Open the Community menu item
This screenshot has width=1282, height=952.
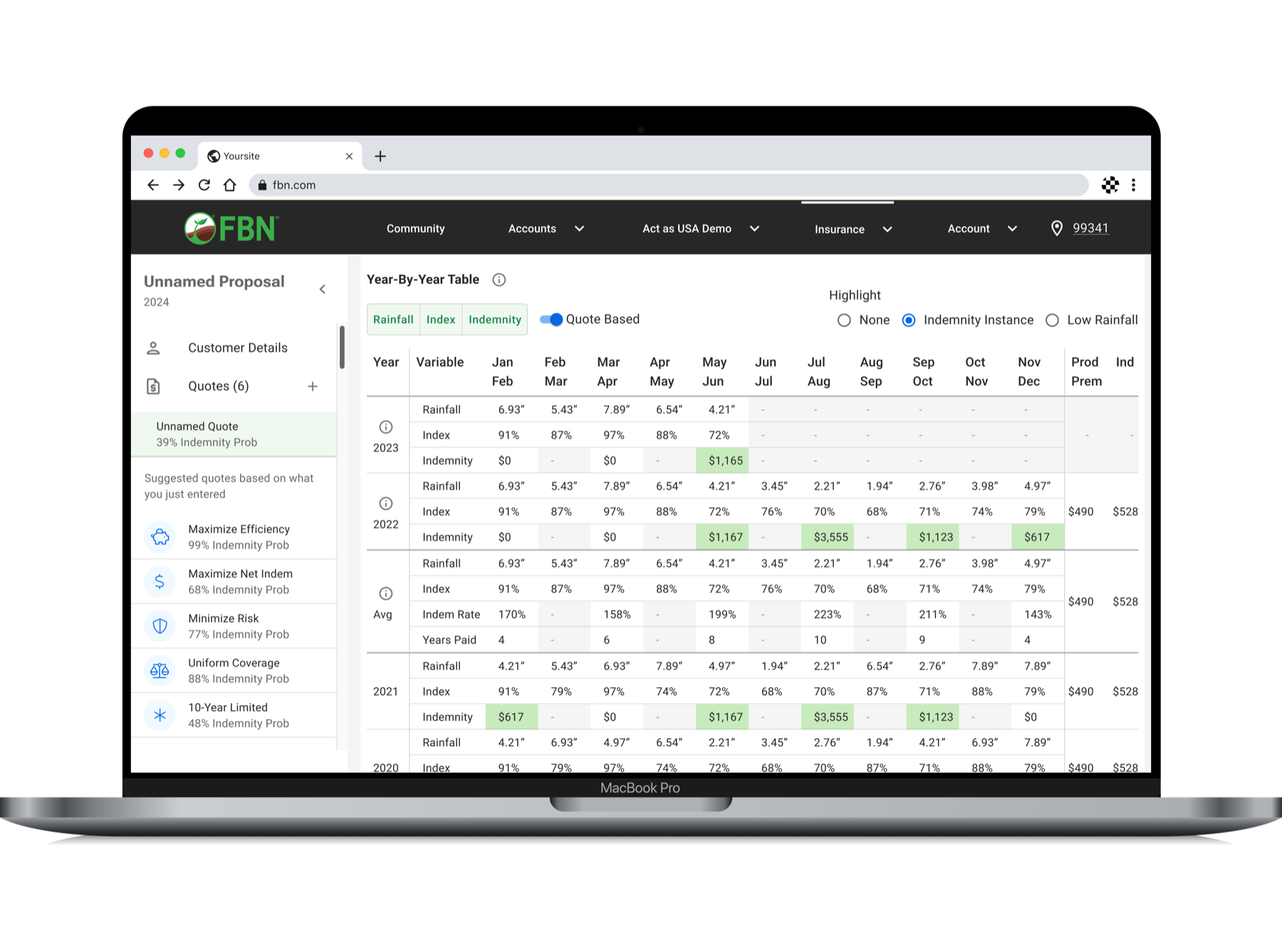tap(415, 229)
